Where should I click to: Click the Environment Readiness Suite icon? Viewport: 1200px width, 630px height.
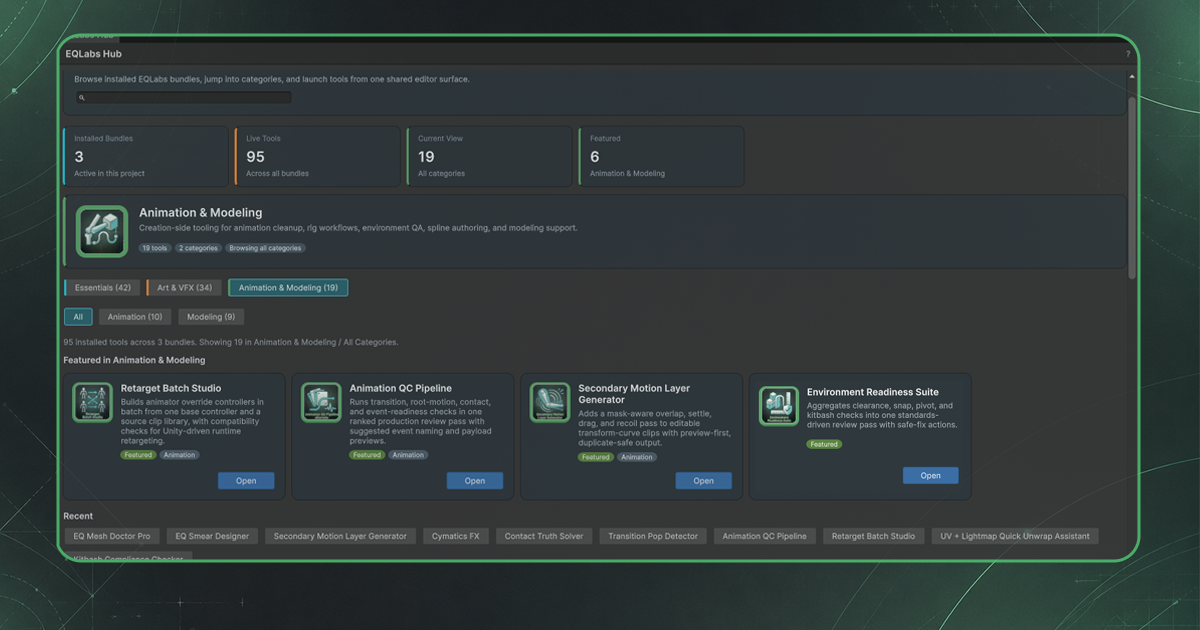click(779, 406)
